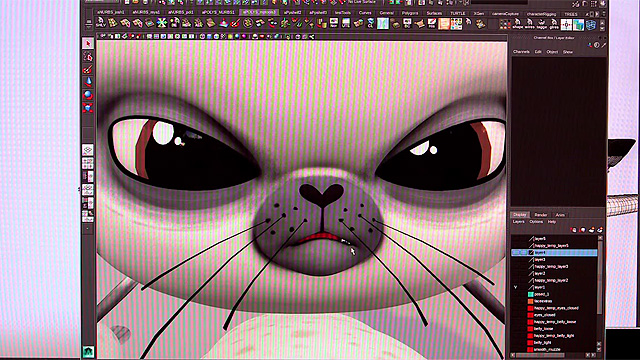This screenshot has width=640, height=360.
Task: Open the Options menu in Layer Editor
Action: [x=536, y=222]
